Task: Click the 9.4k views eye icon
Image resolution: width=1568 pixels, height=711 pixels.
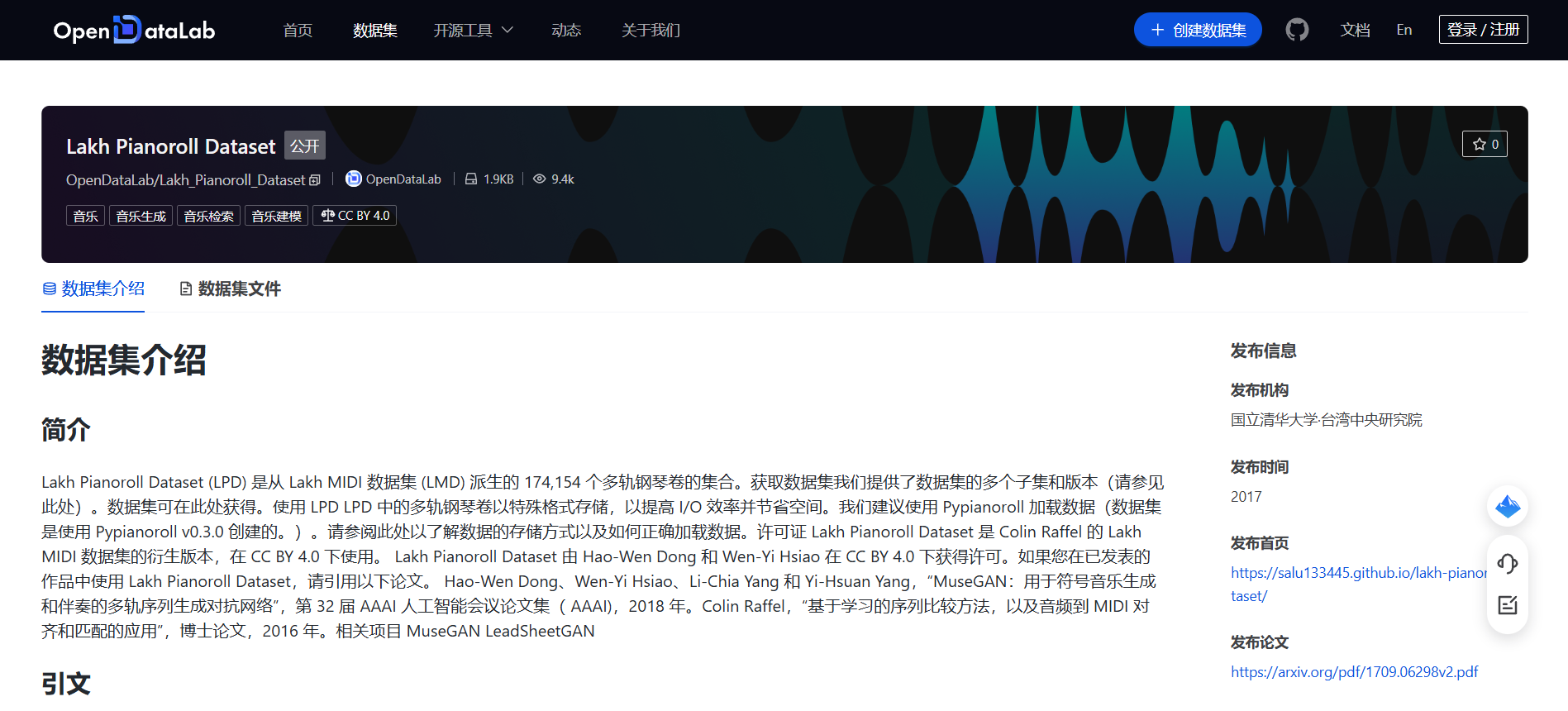Action: 540,179
